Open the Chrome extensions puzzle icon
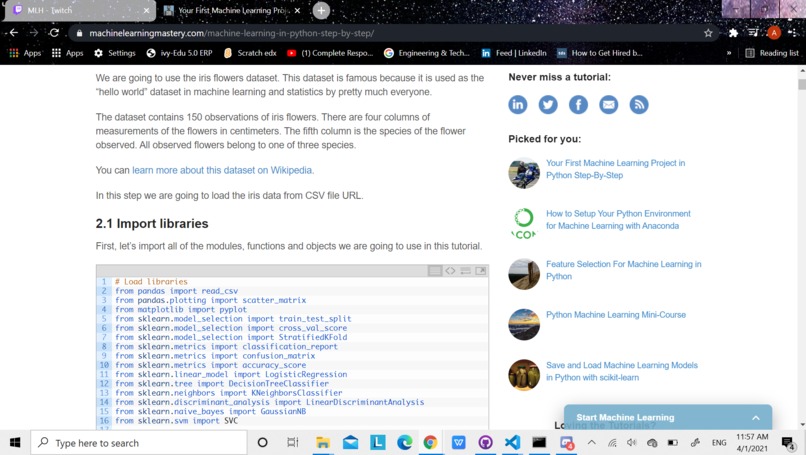 (x=734, y=33)
